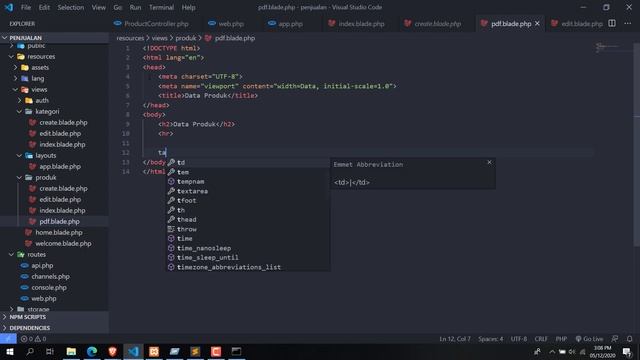Viewport: 640px width, 360px height.
Task: Select the throw keyword suggestion
Action: coord(248,229)
